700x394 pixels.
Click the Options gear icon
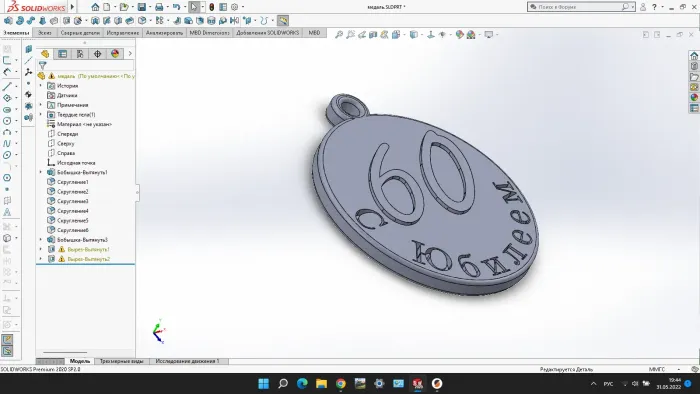[x=234, y=7]
